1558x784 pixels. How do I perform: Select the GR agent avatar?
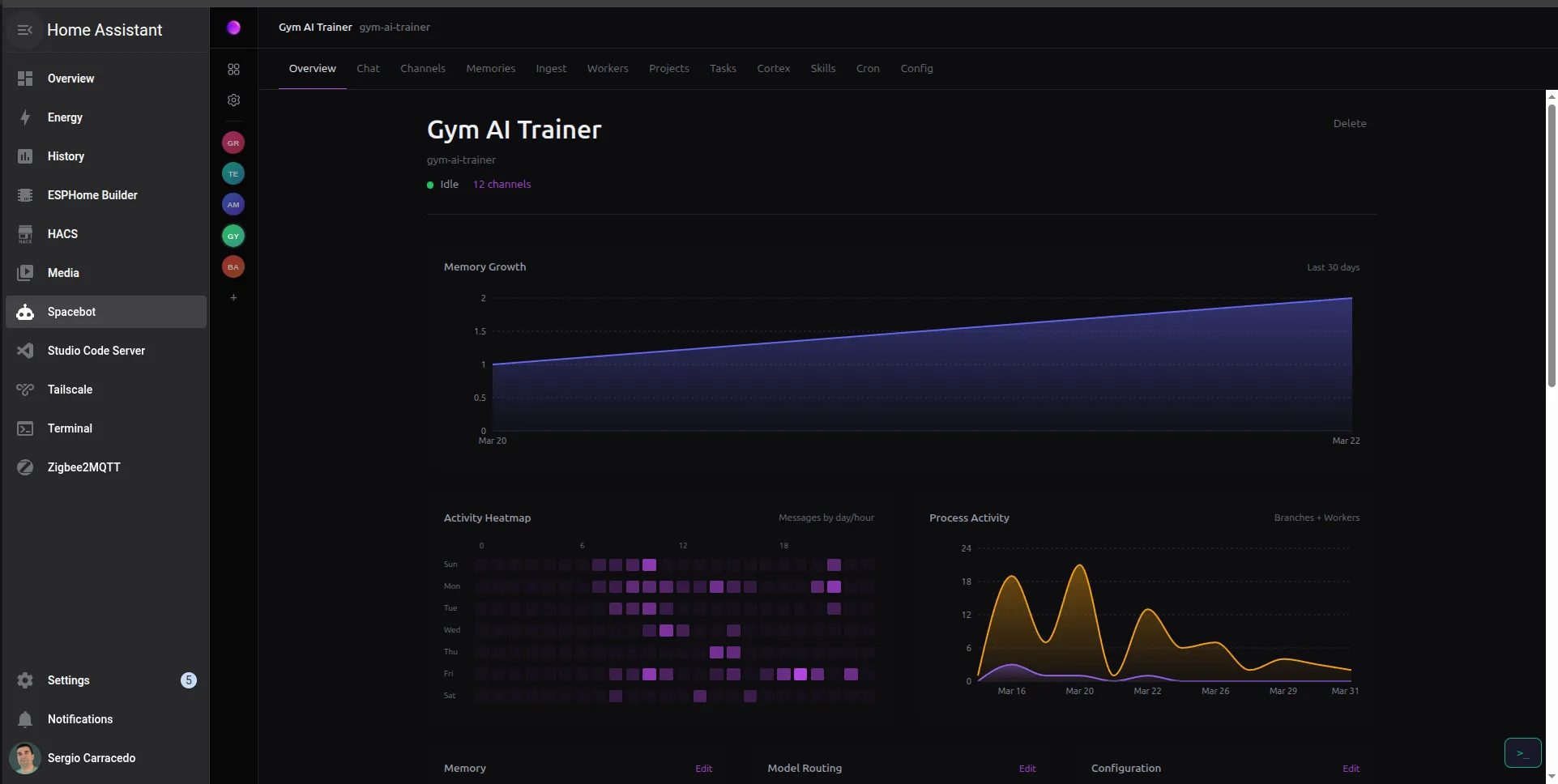(233, 143)
